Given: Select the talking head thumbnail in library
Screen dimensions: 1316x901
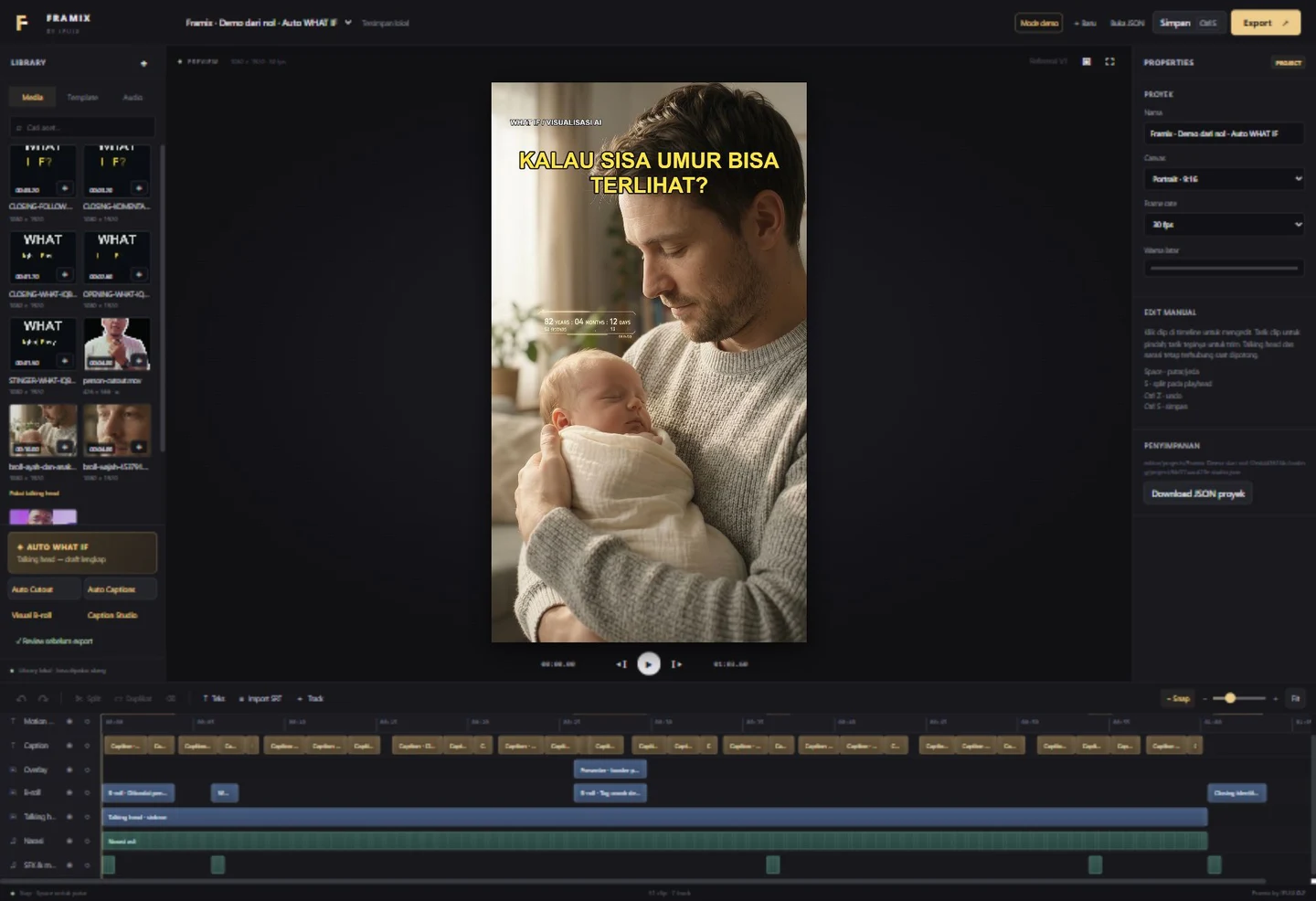Looking at the screenshot, I should (x=43, y=517).
